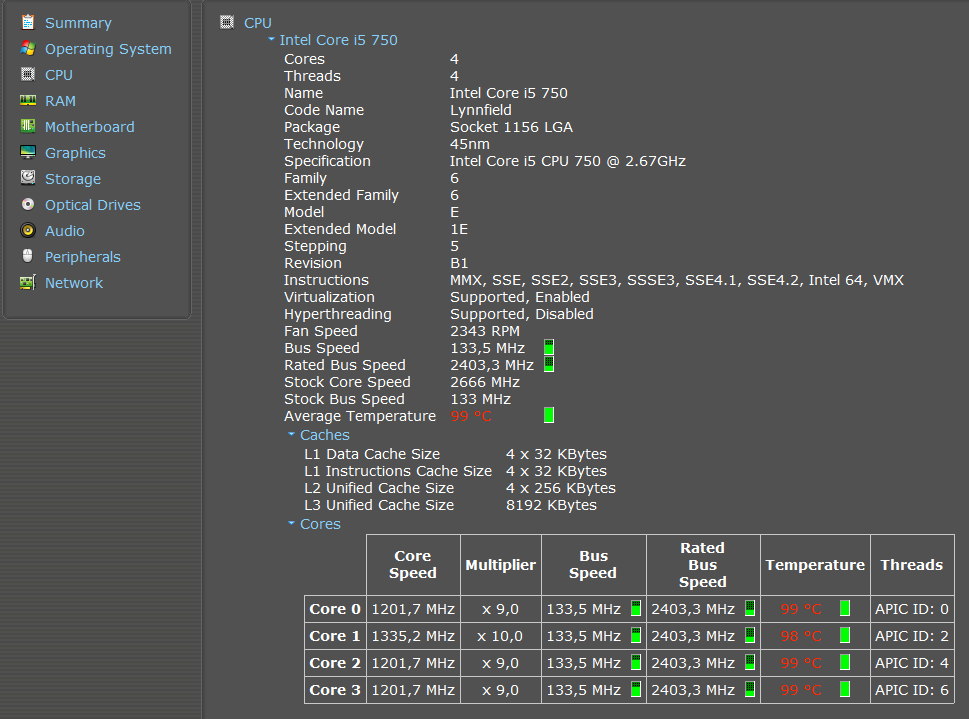969x719 pixels.
Task: Open the Optical Drives section
Action: coord(93,205)
